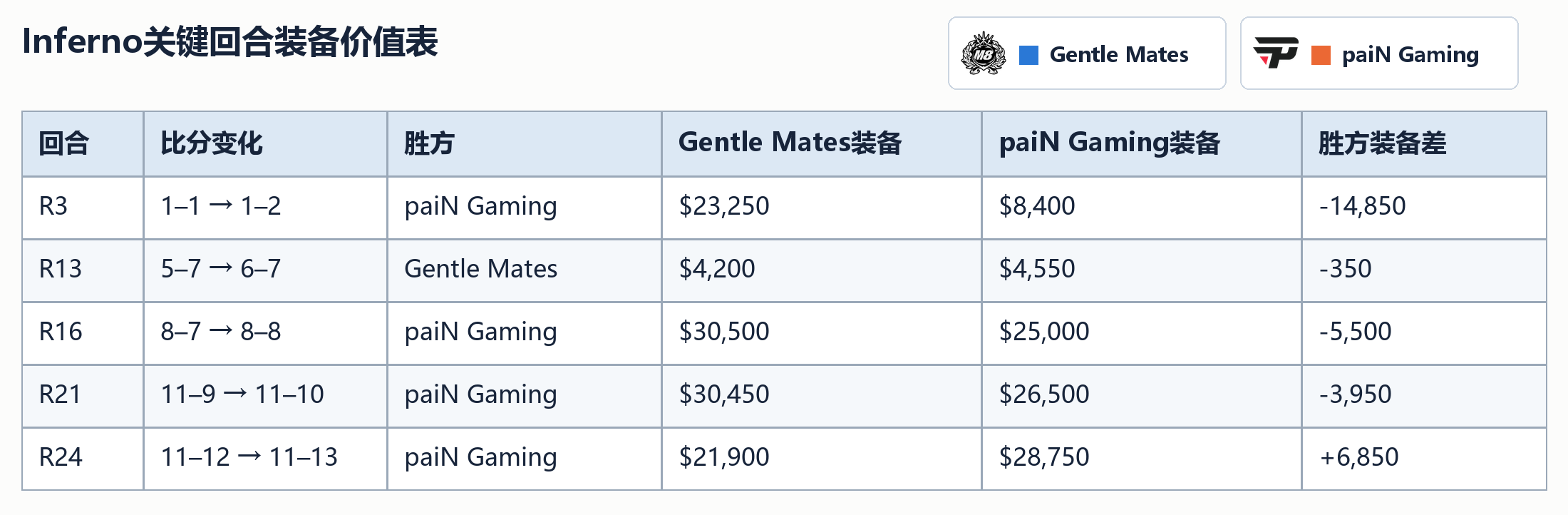
Task: Click the Gentle Mates装备 column header
Action: 822,144
